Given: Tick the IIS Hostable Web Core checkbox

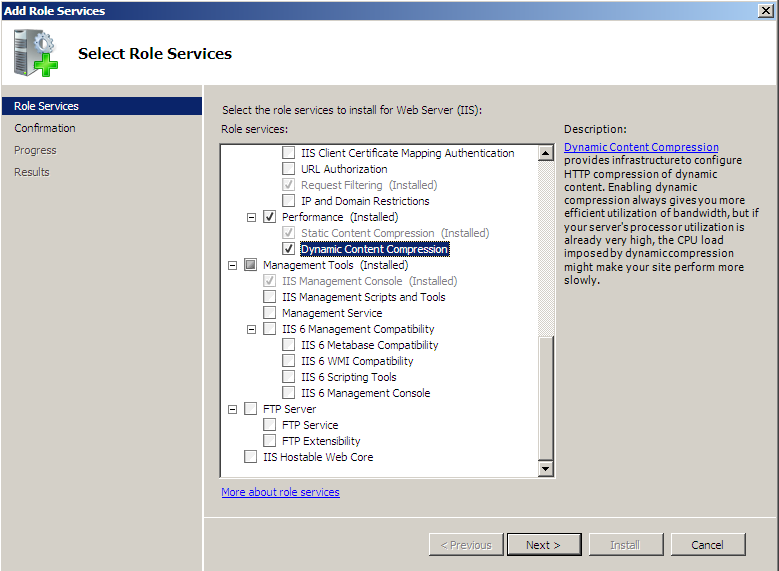Looking at the screenshot, I should [251, 457].
